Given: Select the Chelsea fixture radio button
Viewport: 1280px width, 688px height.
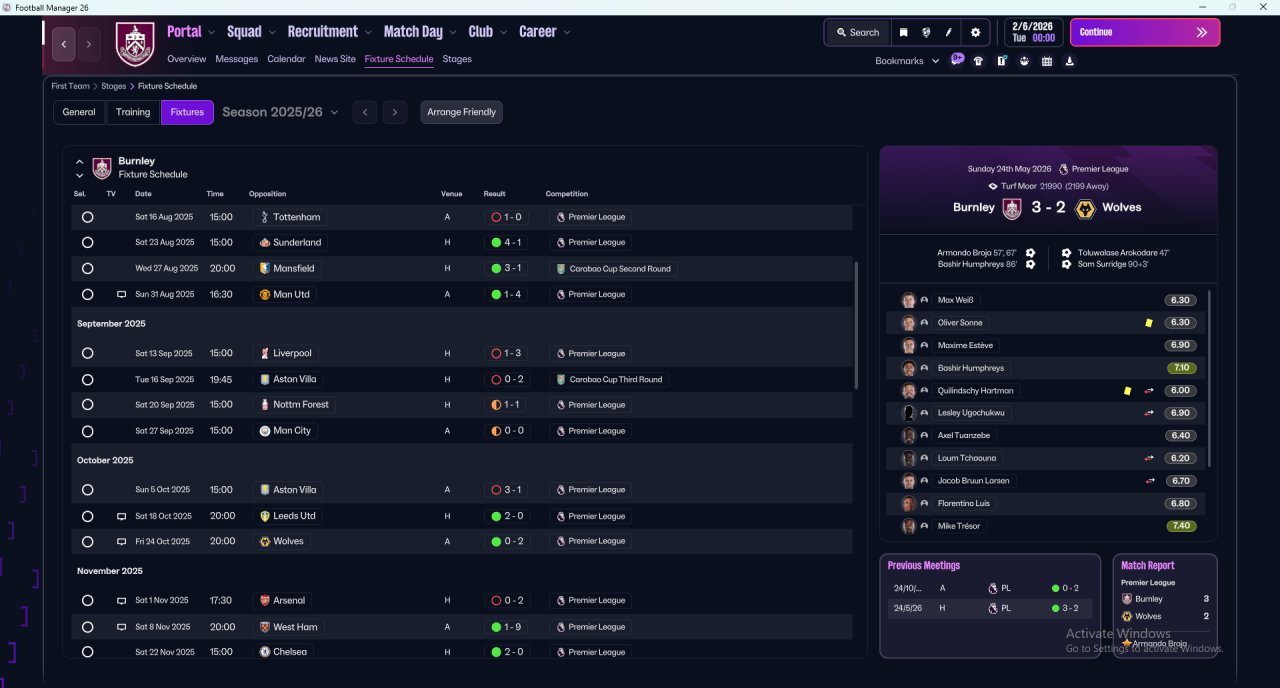Looking at the screenshot, I should click(87, 652).
